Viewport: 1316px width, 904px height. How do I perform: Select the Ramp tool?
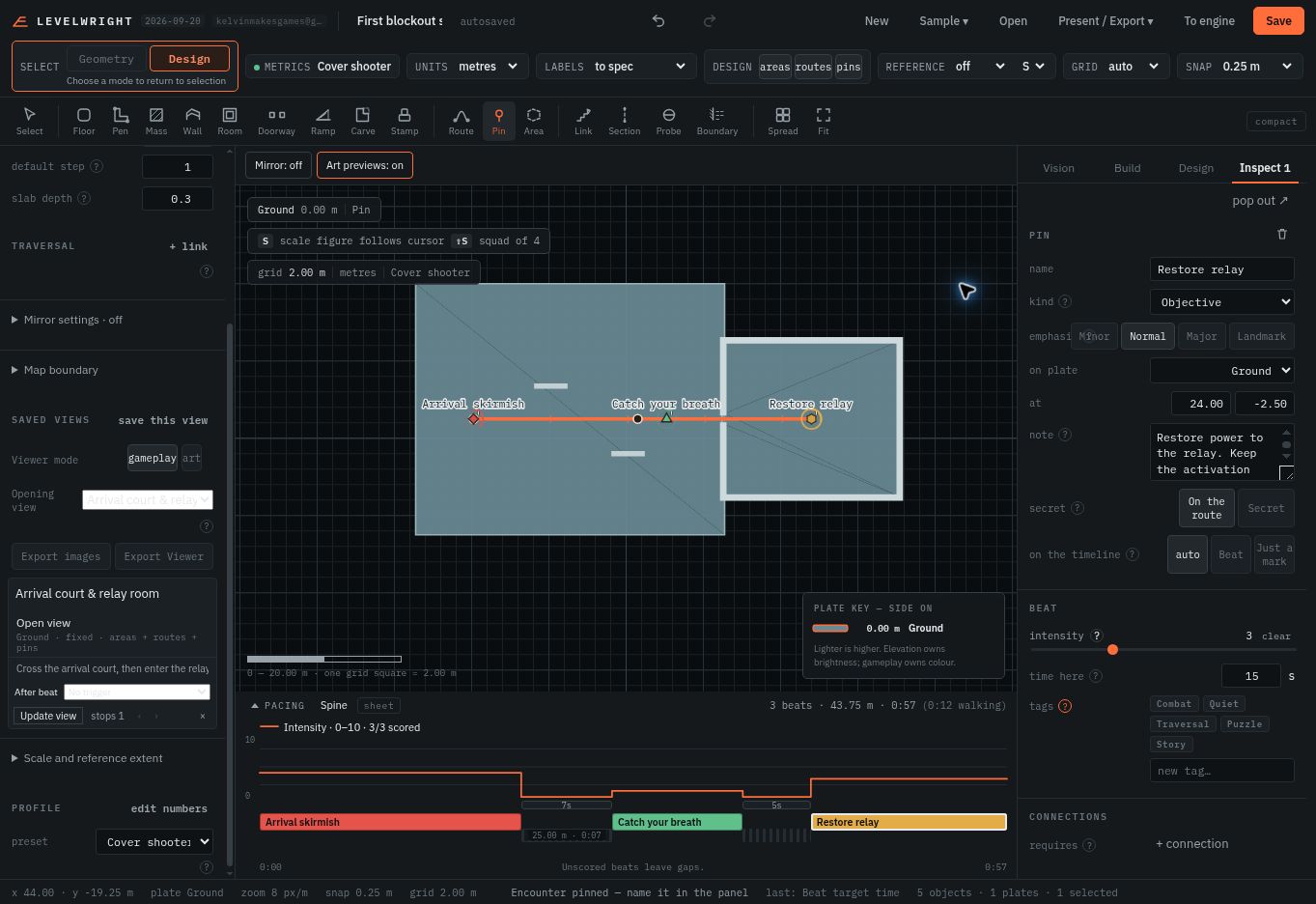point(322,122)
